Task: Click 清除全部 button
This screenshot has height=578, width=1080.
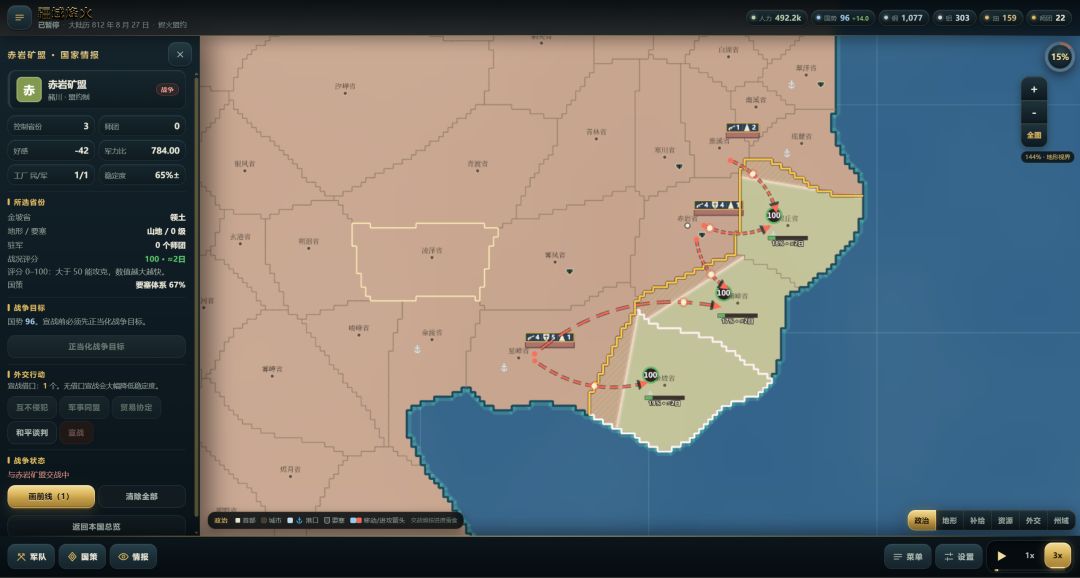Action: (x=142, y=496)
